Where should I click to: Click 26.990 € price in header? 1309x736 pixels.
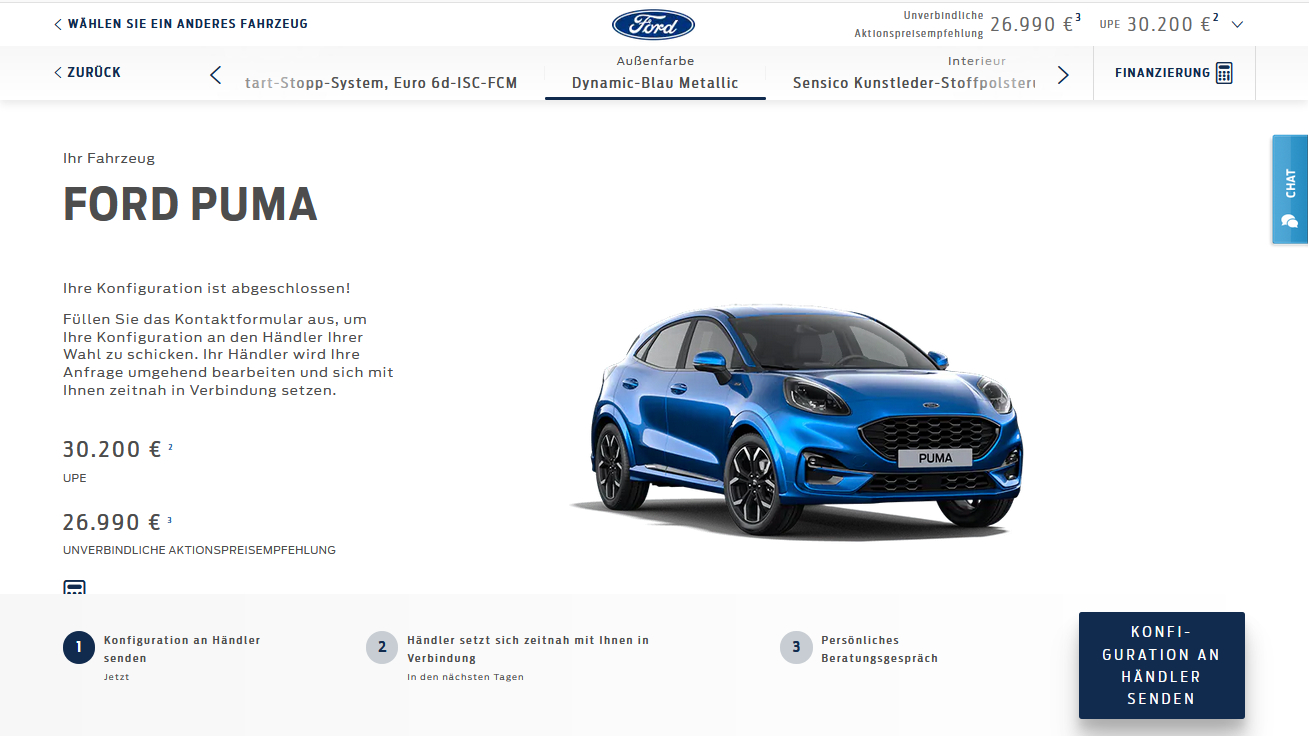tap(1035, 24)
